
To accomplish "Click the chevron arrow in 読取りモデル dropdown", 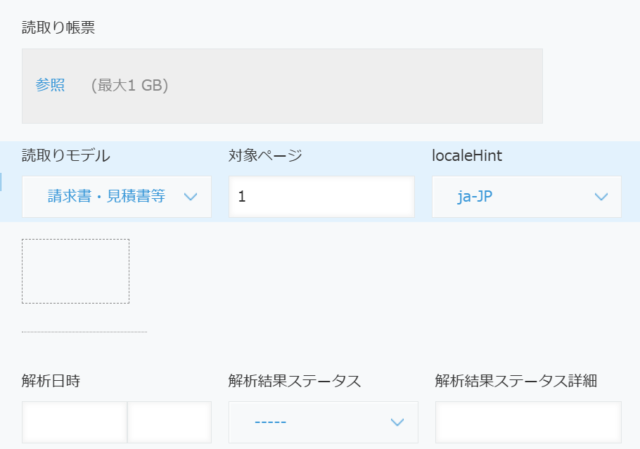I will pos(191,197).
